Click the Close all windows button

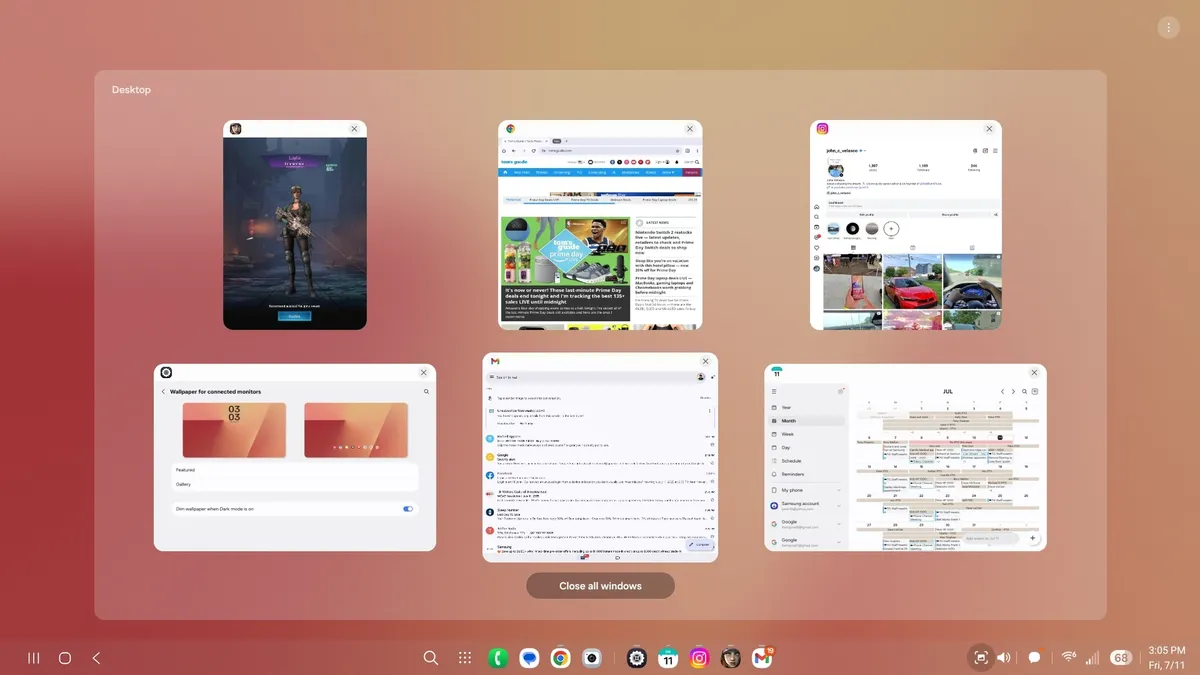point(600,586)
